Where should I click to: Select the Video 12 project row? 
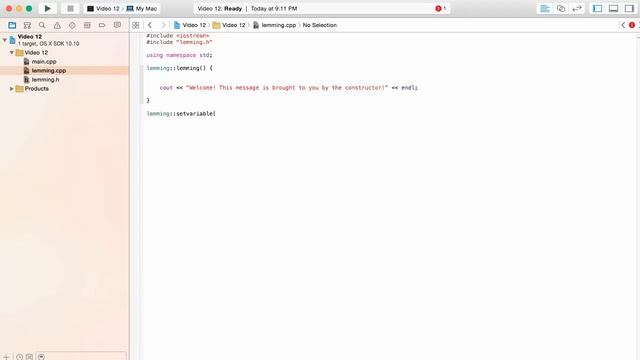pos(64,40)
